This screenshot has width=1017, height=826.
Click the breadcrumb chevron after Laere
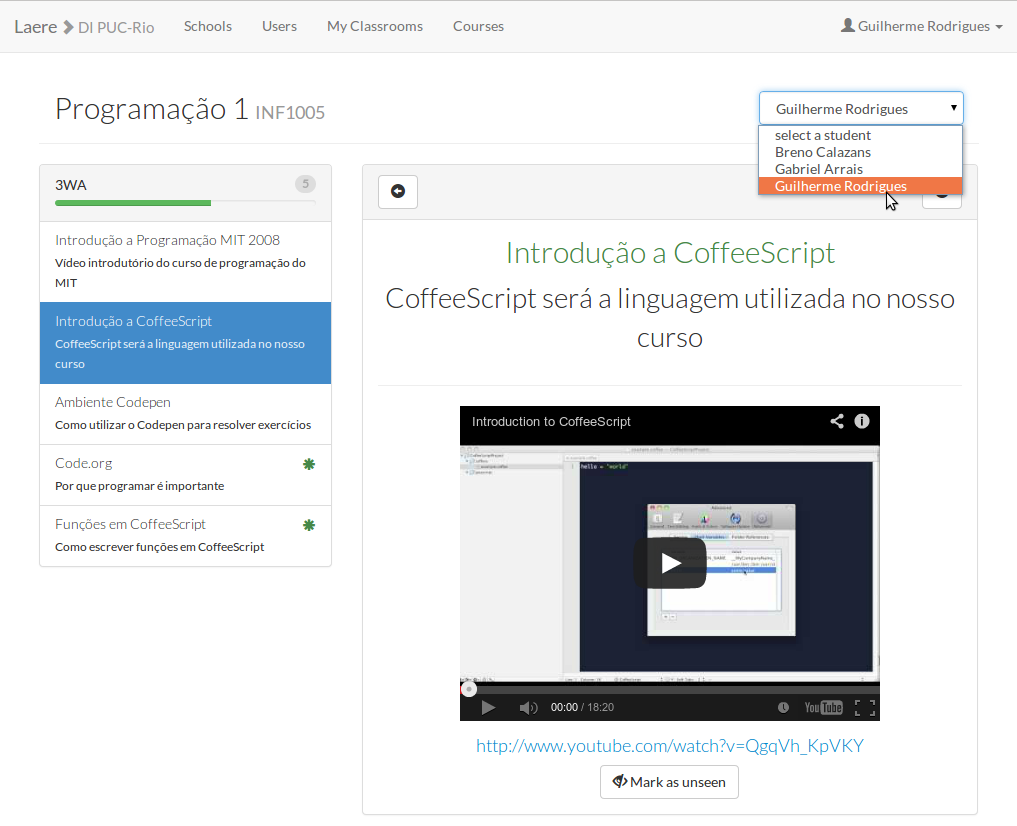[x=68, y=27]
